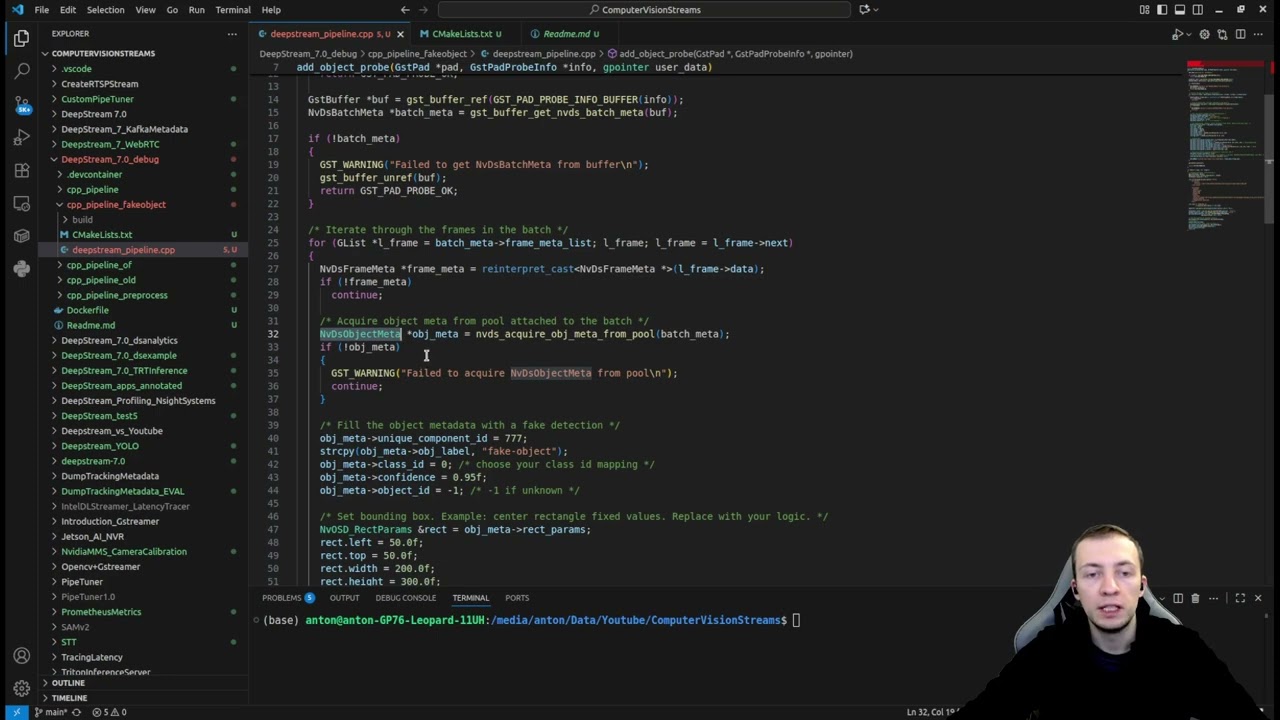Split the editor to the right
The width and height of the screenshot is (1280, 720).
(1240, 34)
